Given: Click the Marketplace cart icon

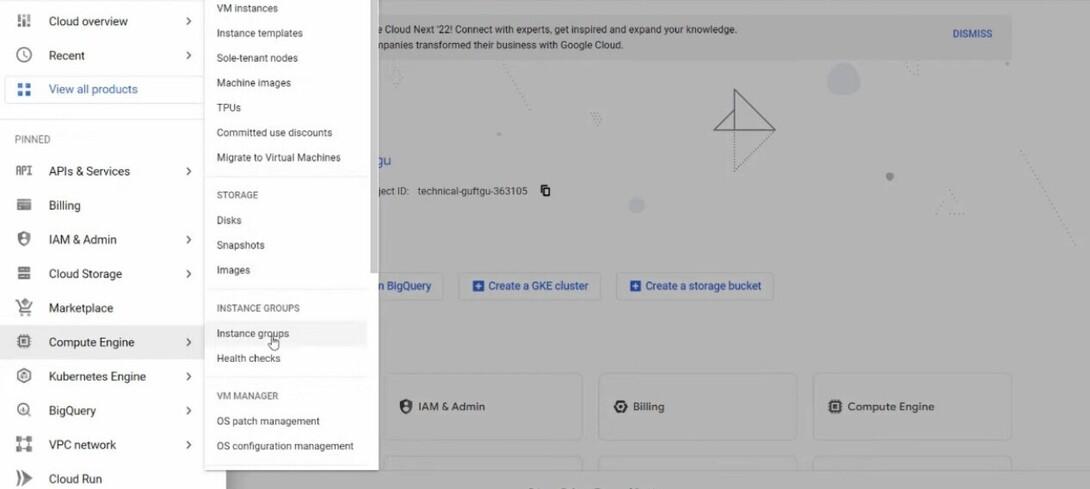Looking at the screenshot, I should point(24,307).
